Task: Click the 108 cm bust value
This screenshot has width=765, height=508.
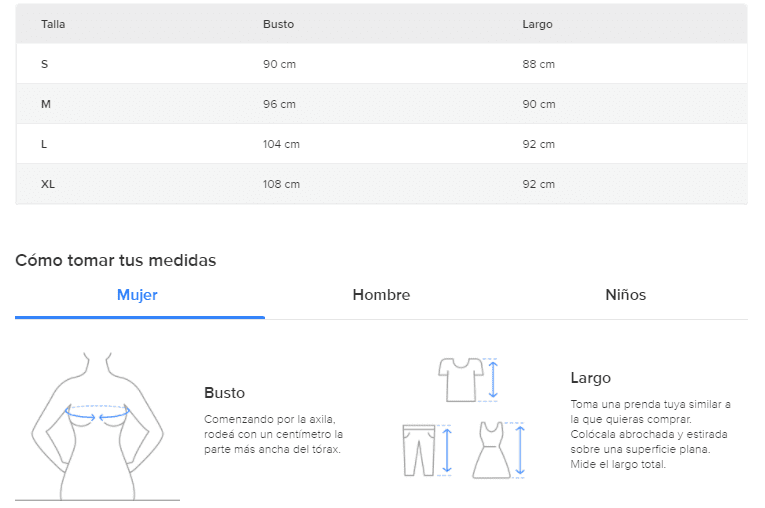Action: [281, 184]
